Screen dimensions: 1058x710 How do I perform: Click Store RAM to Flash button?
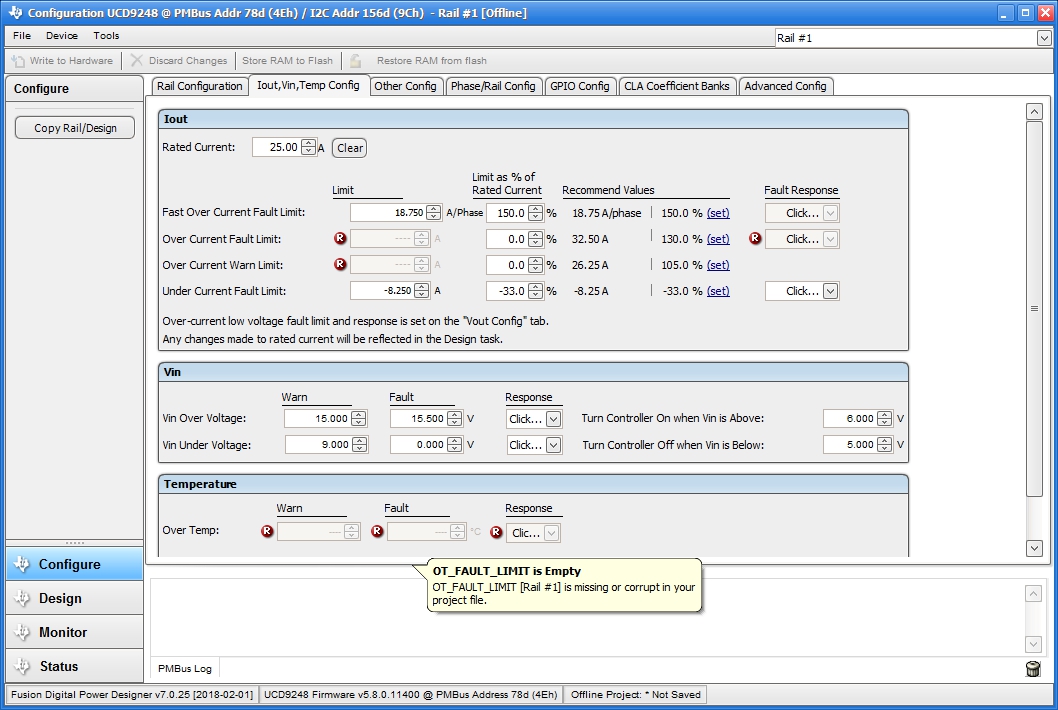287,61
